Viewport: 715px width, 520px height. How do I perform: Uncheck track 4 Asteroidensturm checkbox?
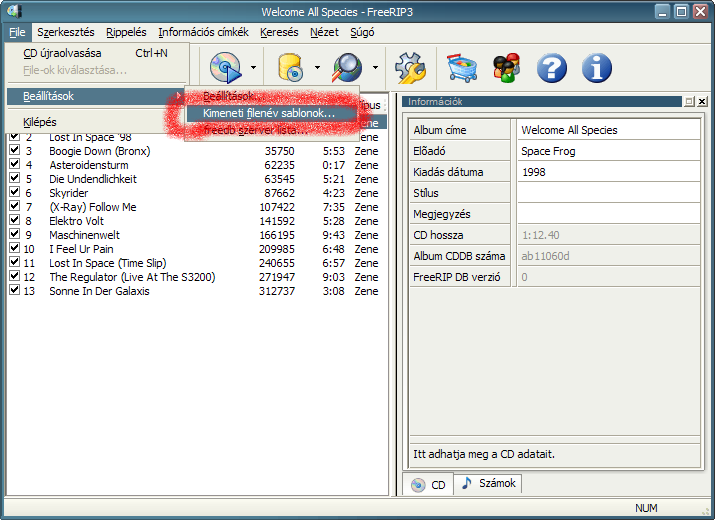pyautogui.click(x=15, y=164)
